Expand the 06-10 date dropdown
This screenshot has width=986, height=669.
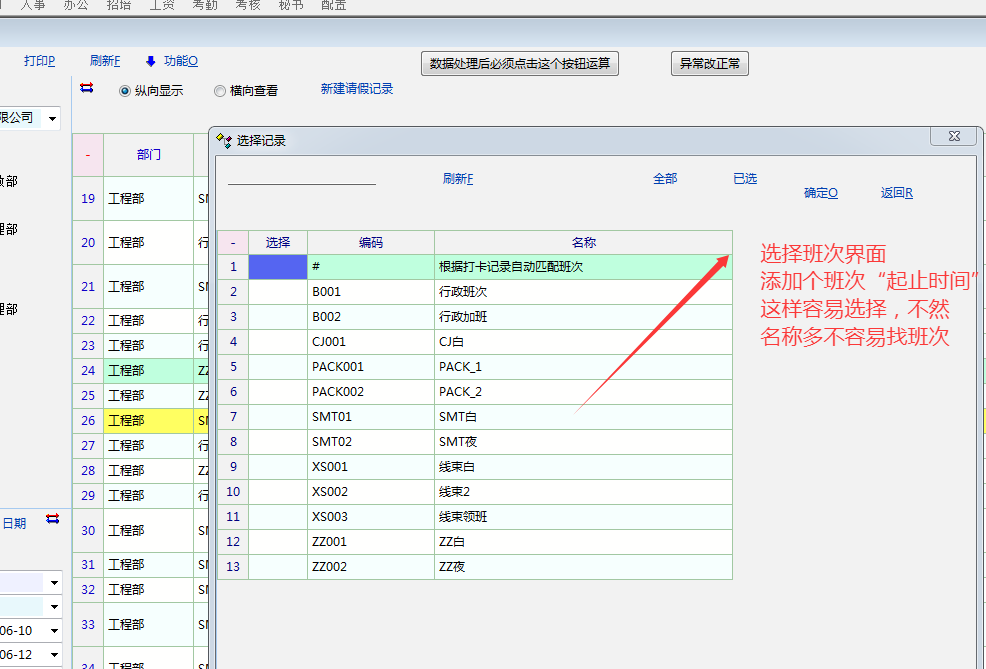[54, 631]
